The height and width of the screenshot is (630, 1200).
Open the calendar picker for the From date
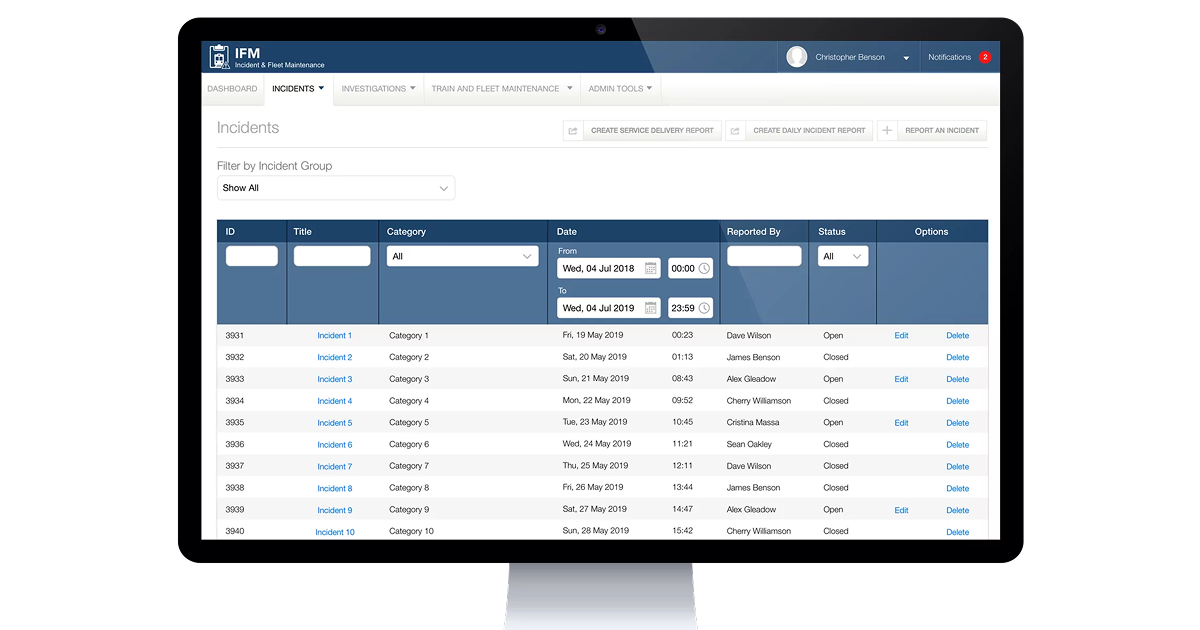click(651, 268)
